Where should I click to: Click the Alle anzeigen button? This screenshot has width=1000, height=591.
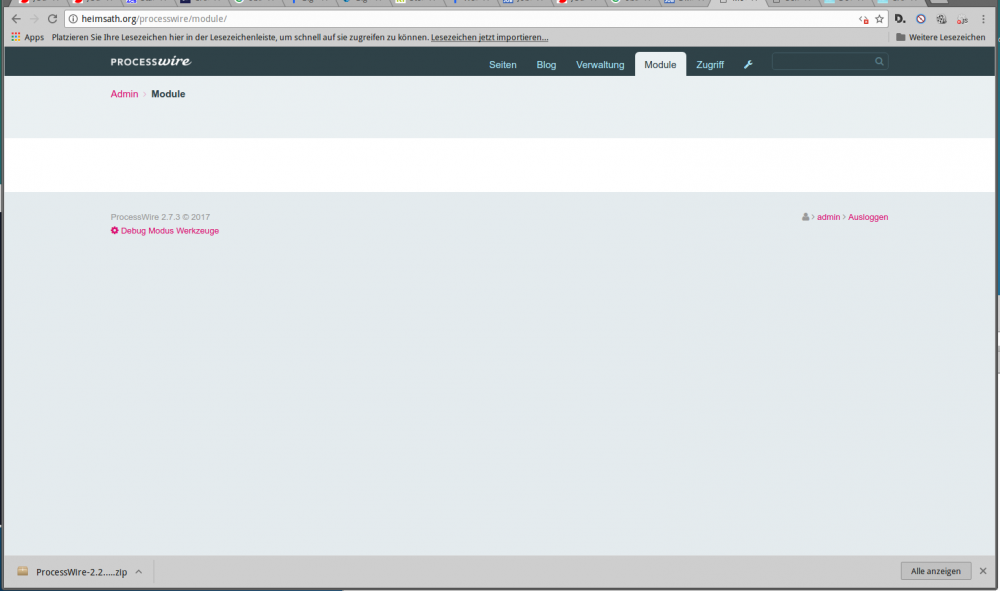[935, 571]
